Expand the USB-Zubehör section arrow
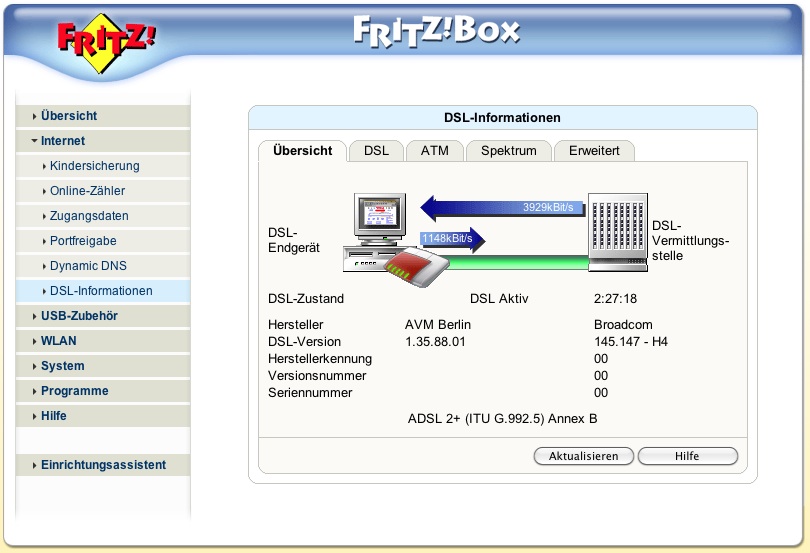This screenshot has width=810, height=553. pyautogui.click(x=35, y=316)
